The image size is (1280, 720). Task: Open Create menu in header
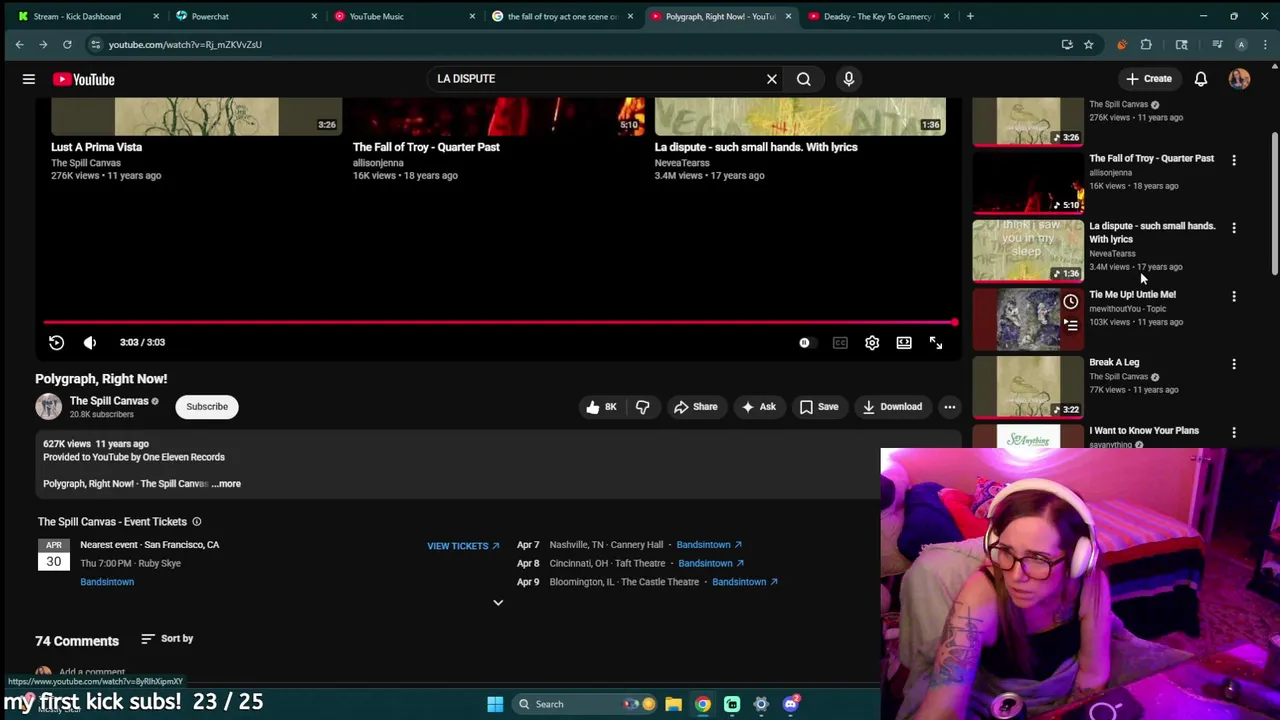click(1148, 79)
